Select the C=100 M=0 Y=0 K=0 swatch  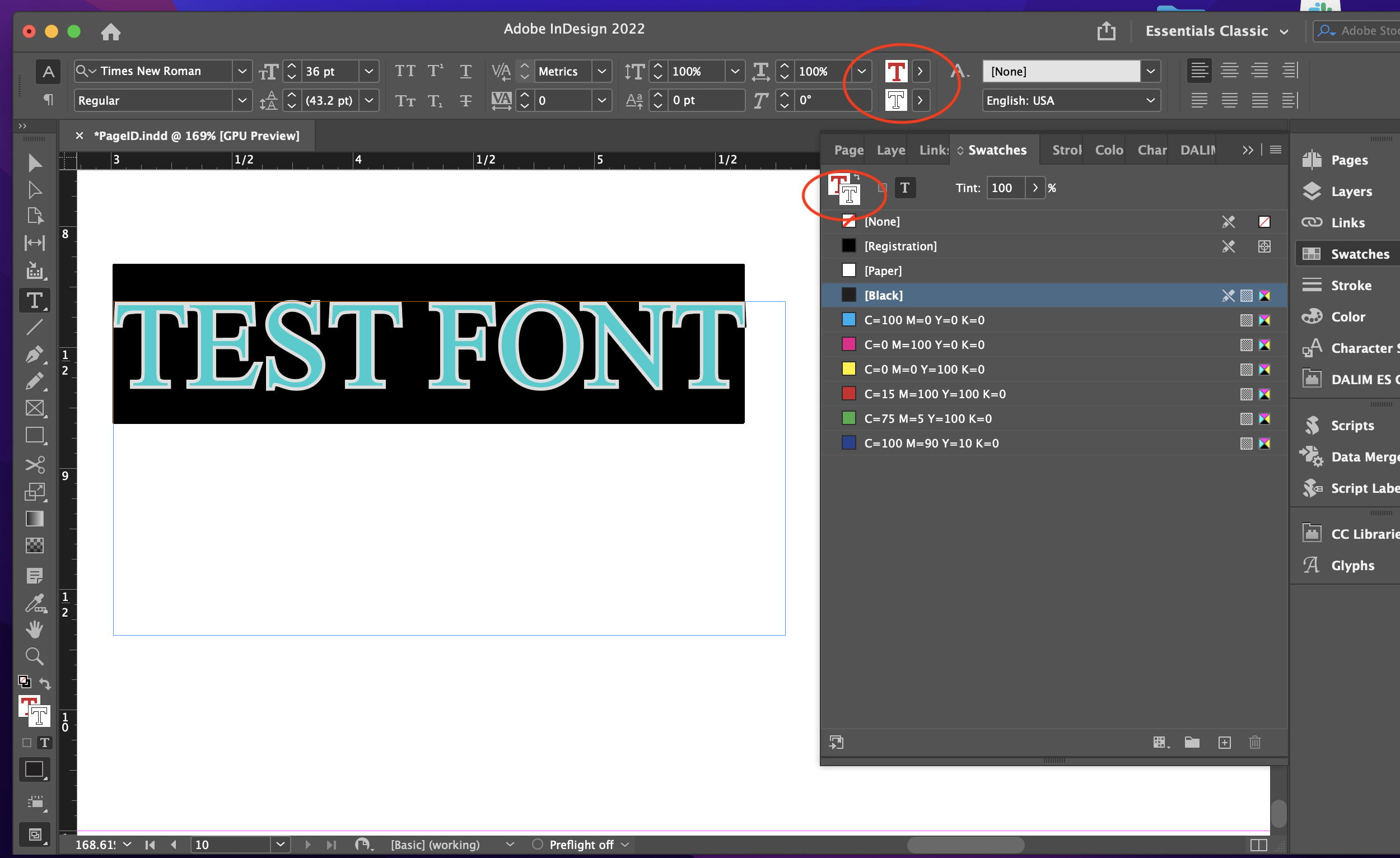[924, 320]
